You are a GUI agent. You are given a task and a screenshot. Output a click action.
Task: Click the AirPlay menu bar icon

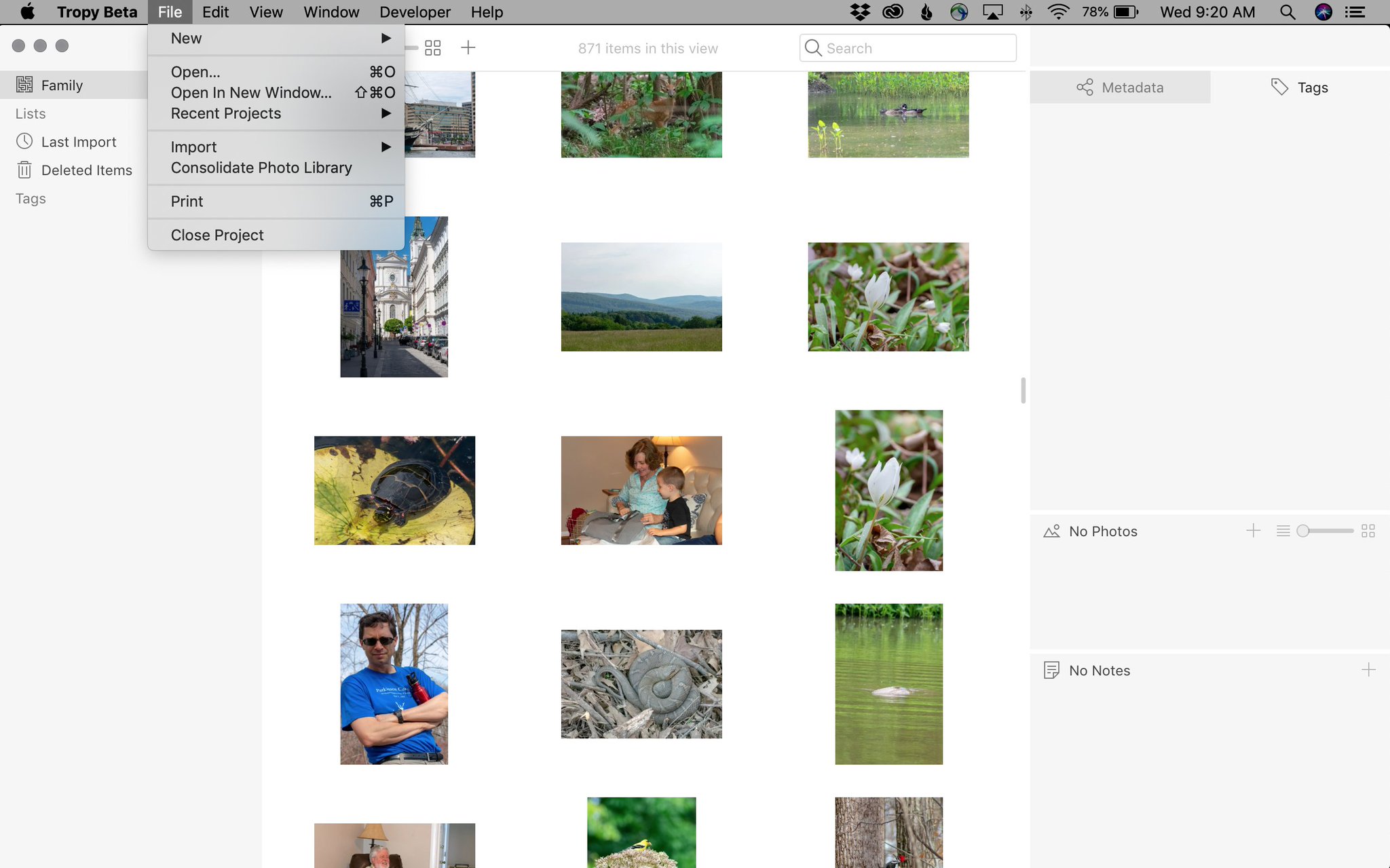coord(992,12)
